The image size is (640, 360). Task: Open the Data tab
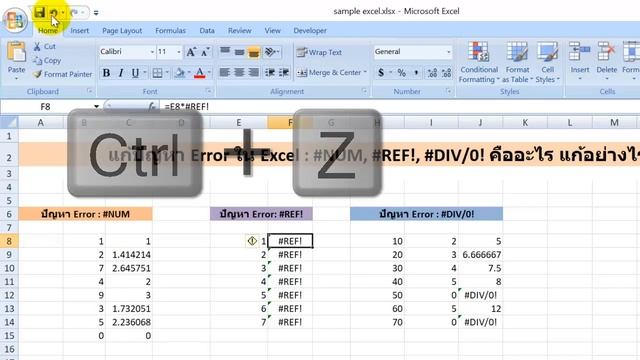point(207,31)
